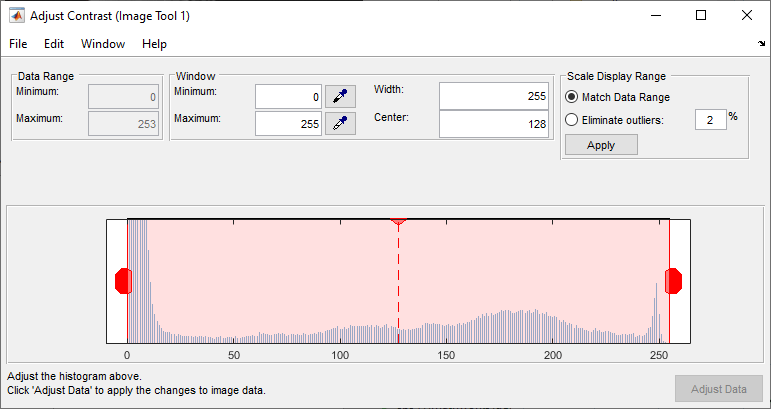Image resolution: width=771 pixels, height=409 pixels.
Task: Click the outlier percentage field
Action: point(709,120)
